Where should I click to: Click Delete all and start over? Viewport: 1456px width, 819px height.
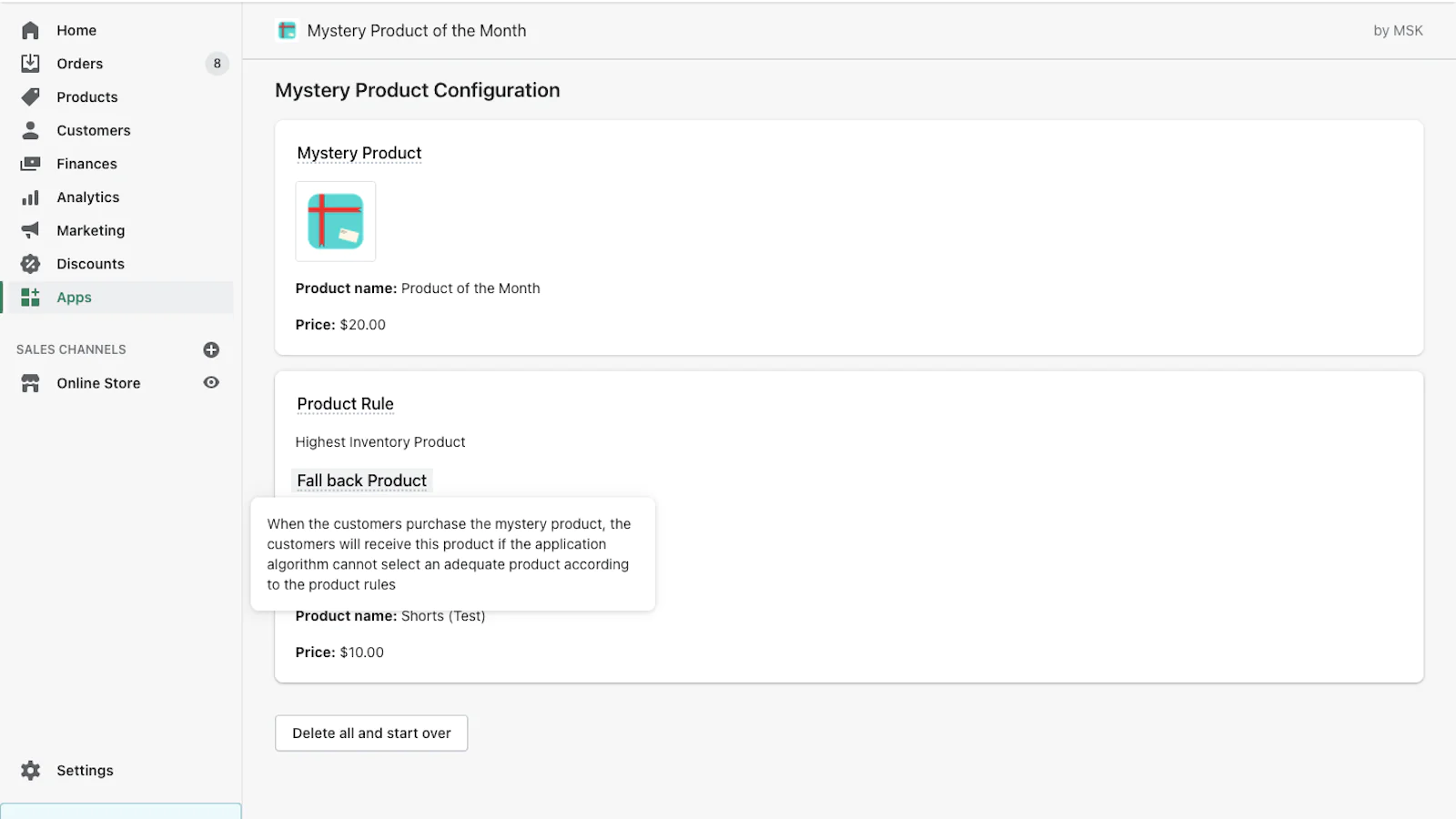tap(371, 733)
